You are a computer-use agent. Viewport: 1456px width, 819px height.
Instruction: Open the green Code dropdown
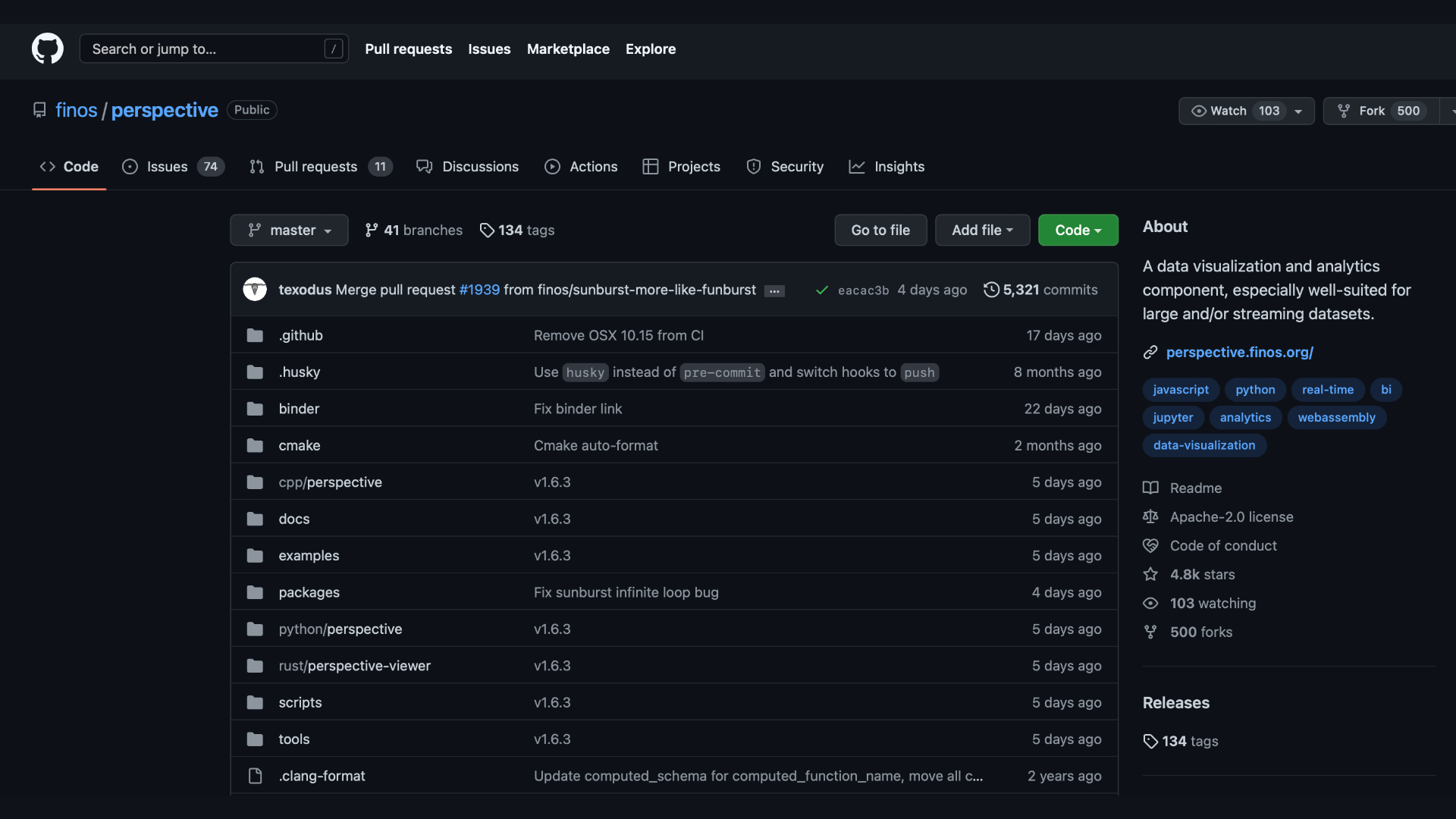pyautogui.click(x=1078, y=230)
